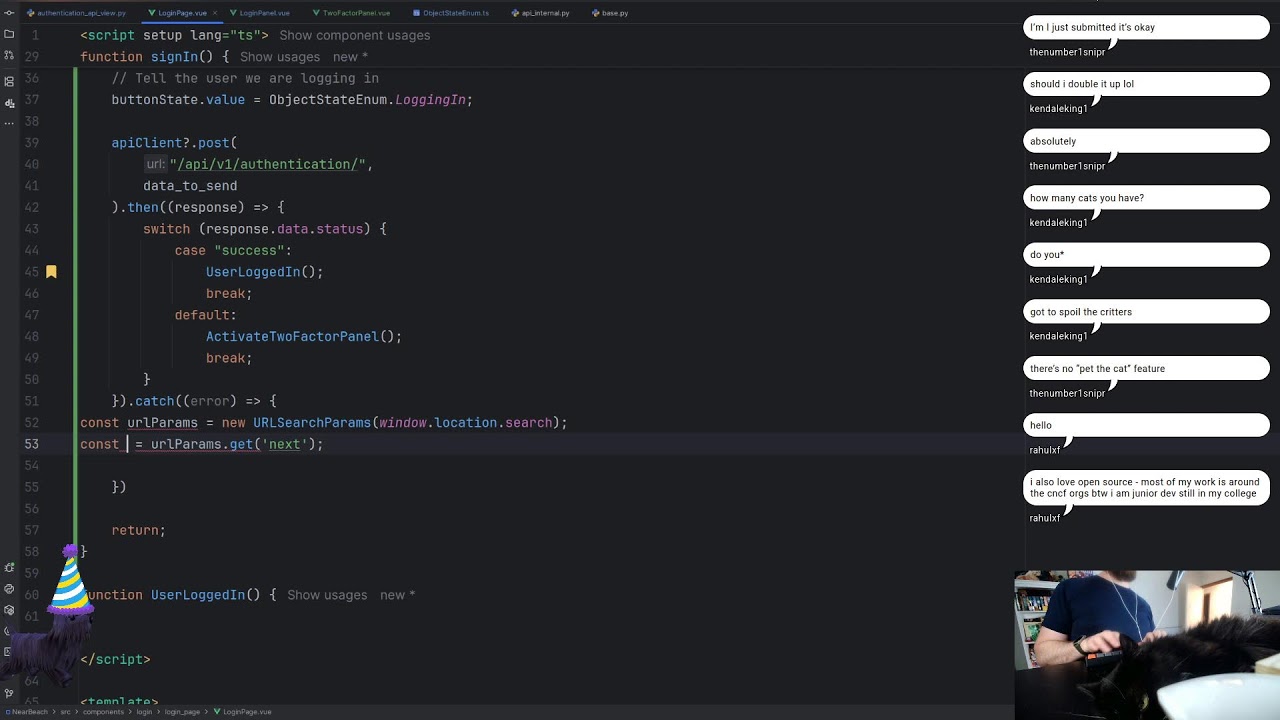This screenshot has height=720, width=1280.
Task: Click ObjectStateEnum on line 37
Action: coord(328,100)
